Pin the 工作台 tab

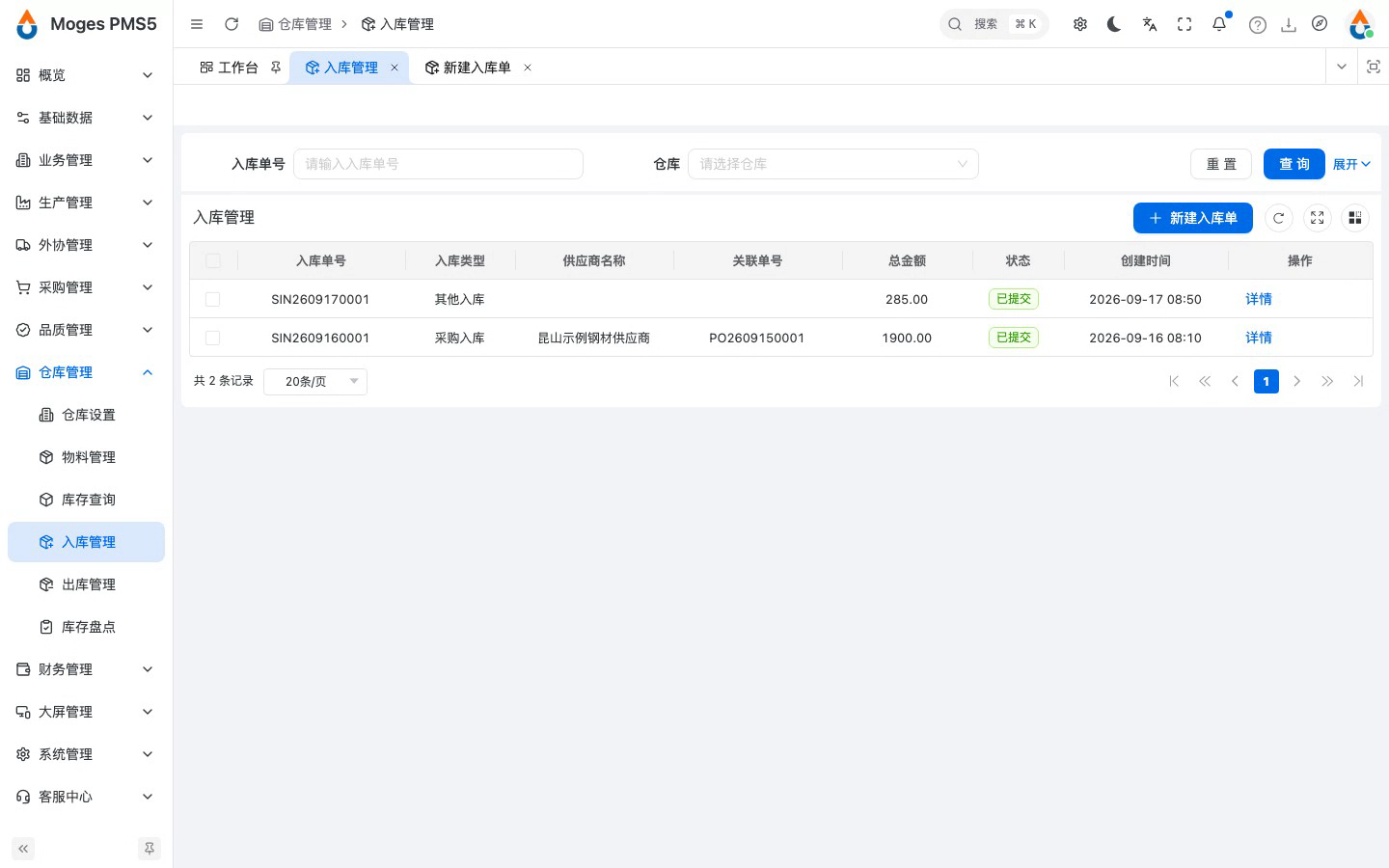(x=276, y=68)
